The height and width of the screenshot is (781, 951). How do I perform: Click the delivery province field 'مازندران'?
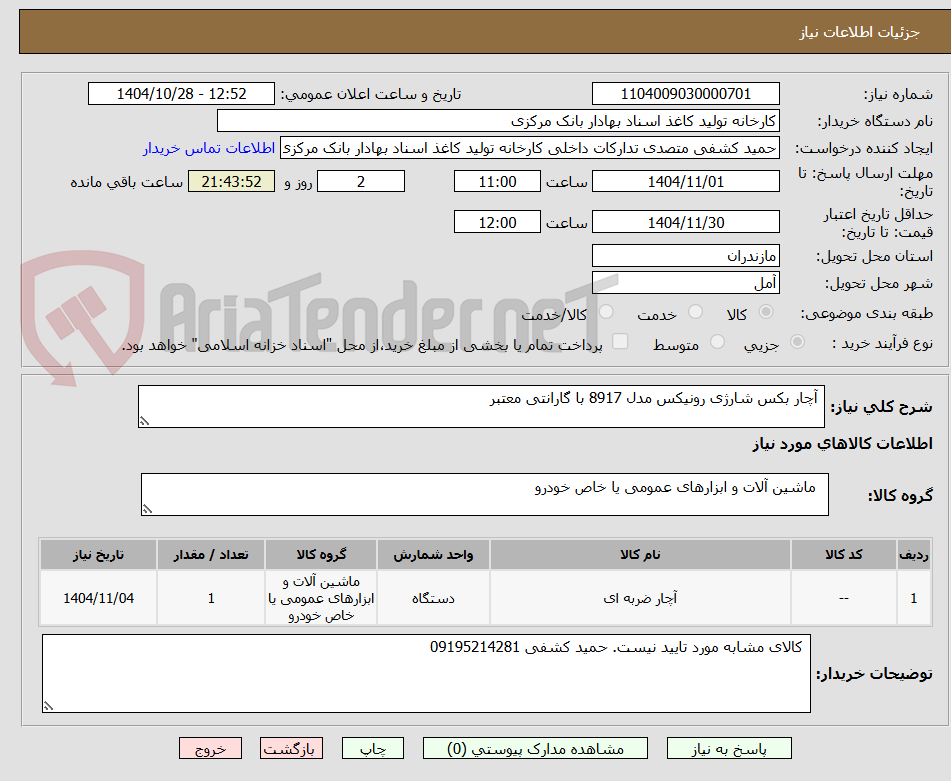pyautogui.click(x=685, y=255)
